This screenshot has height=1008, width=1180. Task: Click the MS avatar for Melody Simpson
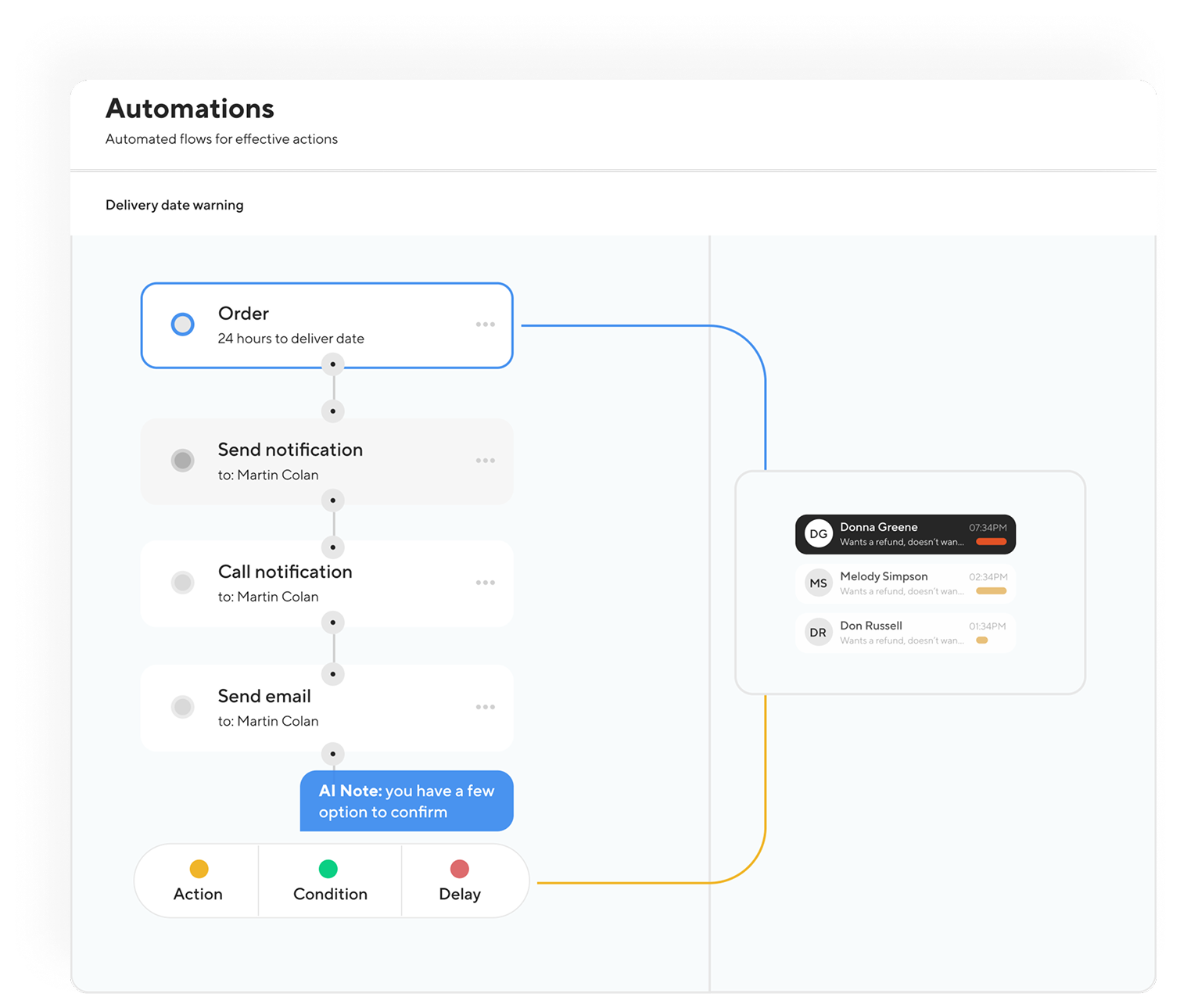point(818,583)
